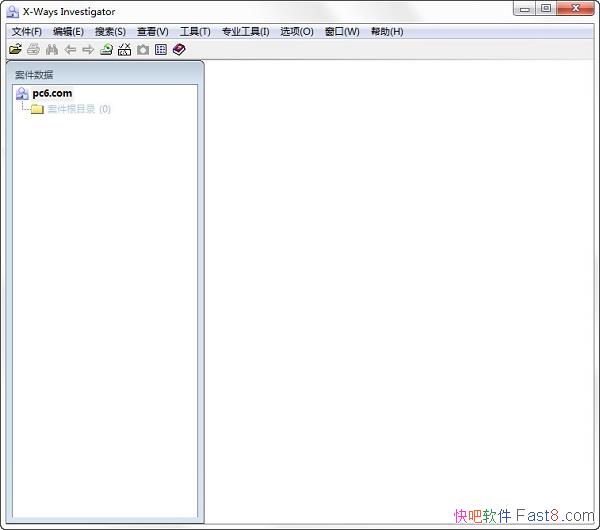Open the 搜索(S) menu
The height and width of the screenshot is (530, 600).
point(110,31)
